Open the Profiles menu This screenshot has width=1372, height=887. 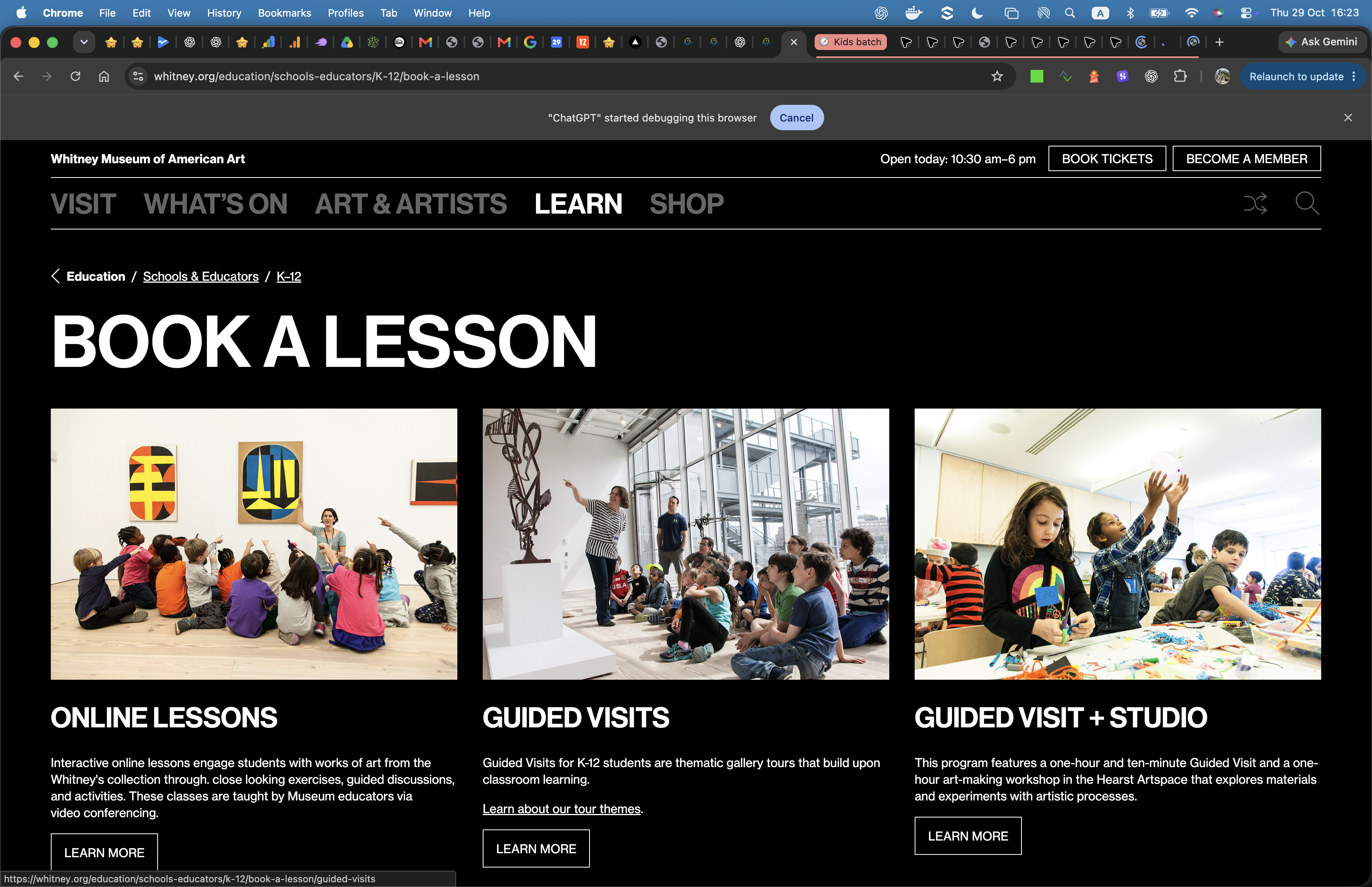point(345,13)
